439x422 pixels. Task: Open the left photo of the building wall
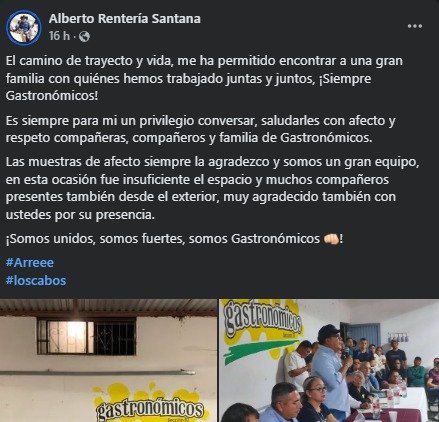(x=108, y=360)
